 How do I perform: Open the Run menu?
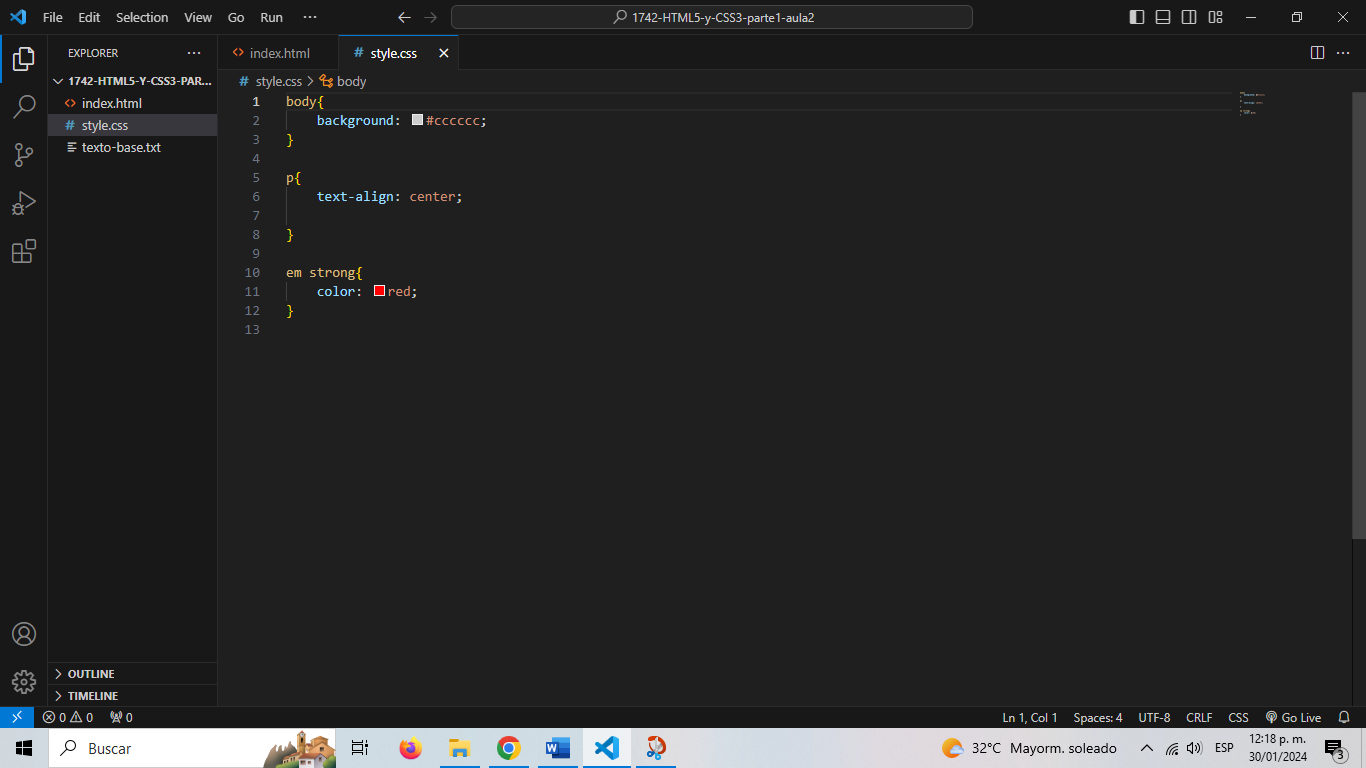pyautogui.click(x=271, y=17)
